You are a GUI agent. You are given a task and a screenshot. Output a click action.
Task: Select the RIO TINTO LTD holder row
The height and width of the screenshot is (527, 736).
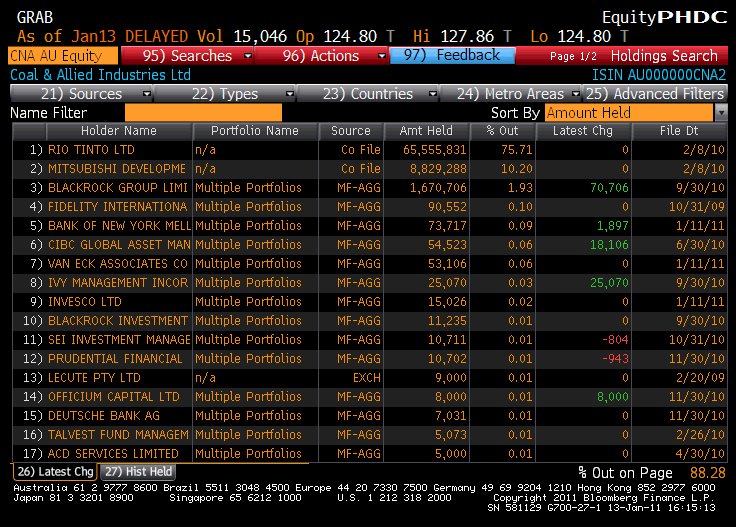pos(91,150)
